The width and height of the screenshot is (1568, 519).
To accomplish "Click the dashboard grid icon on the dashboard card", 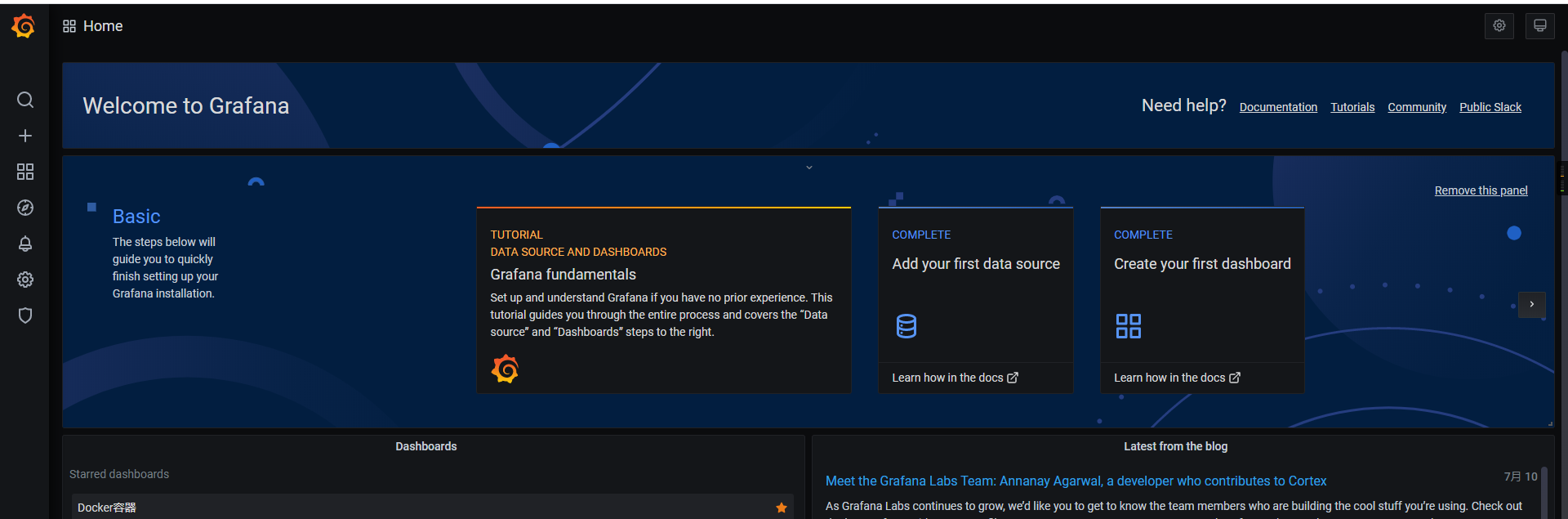I will (1129, 326).
